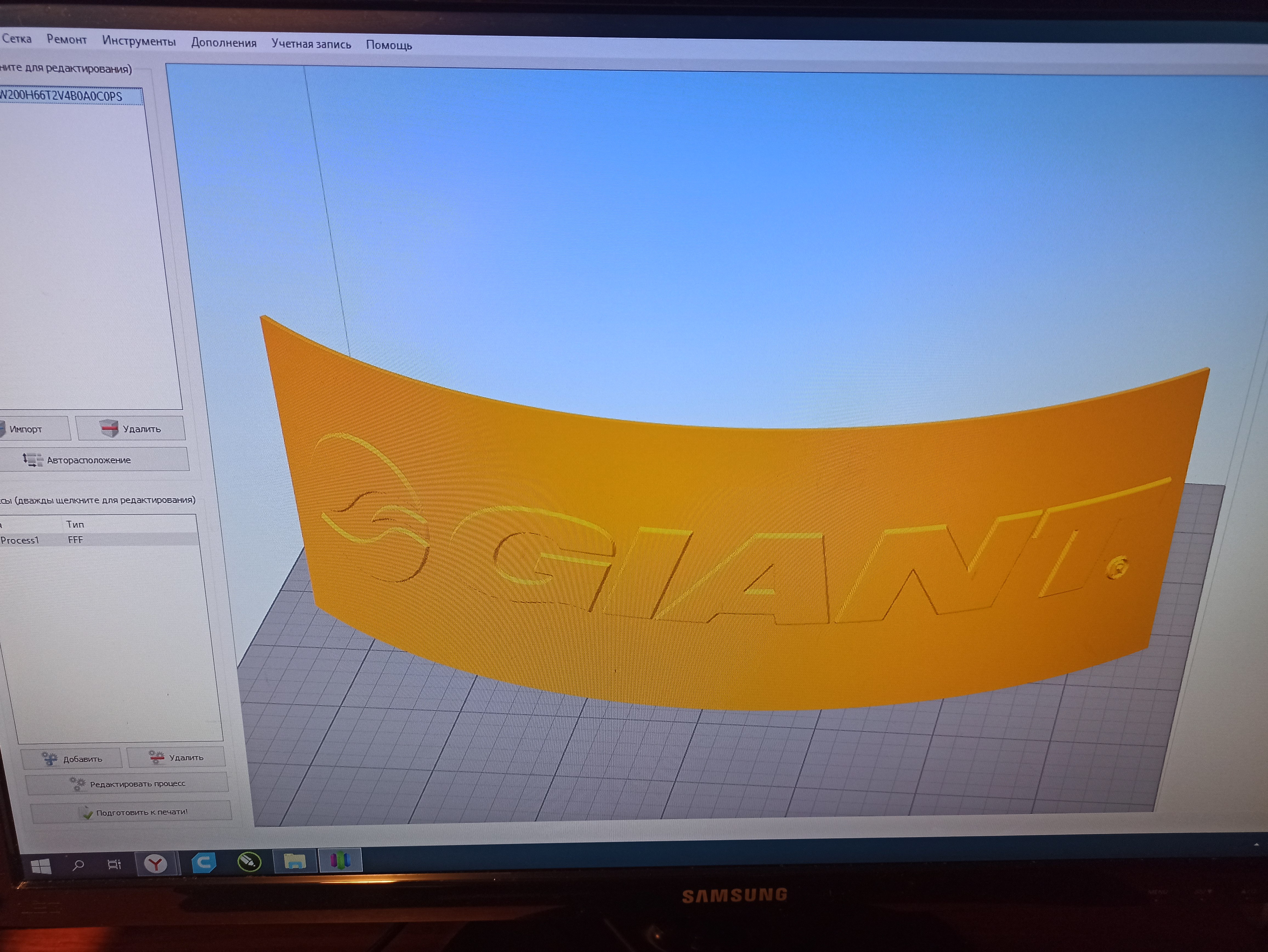Click the FFF type cell

coord(75,540)
